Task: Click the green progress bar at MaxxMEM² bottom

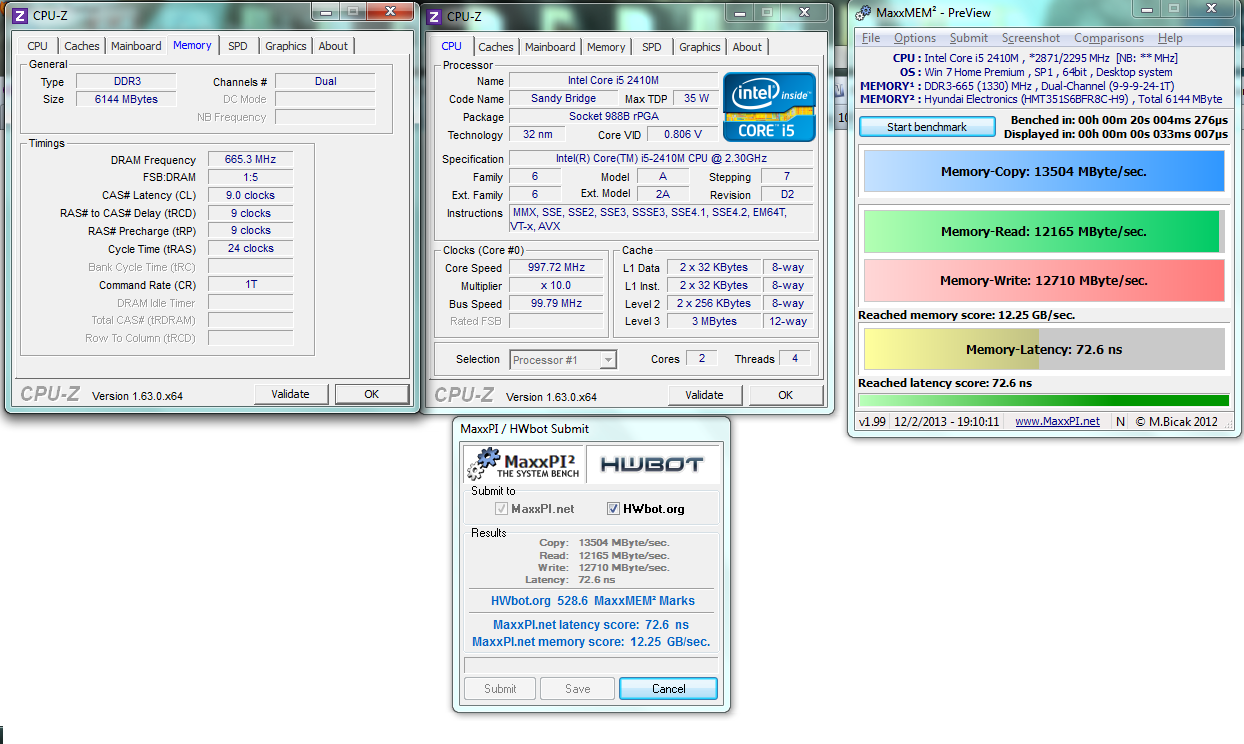Action: point(1043,400)
